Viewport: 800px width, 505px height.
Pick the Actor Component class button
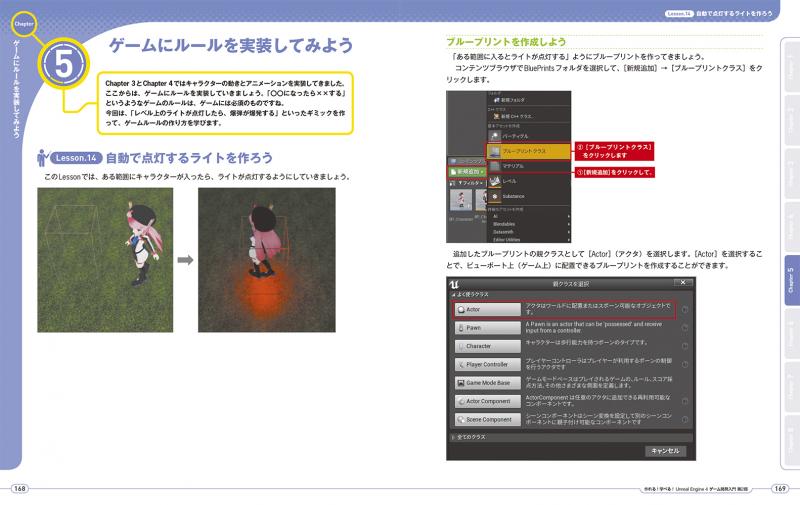pos(487,401)
